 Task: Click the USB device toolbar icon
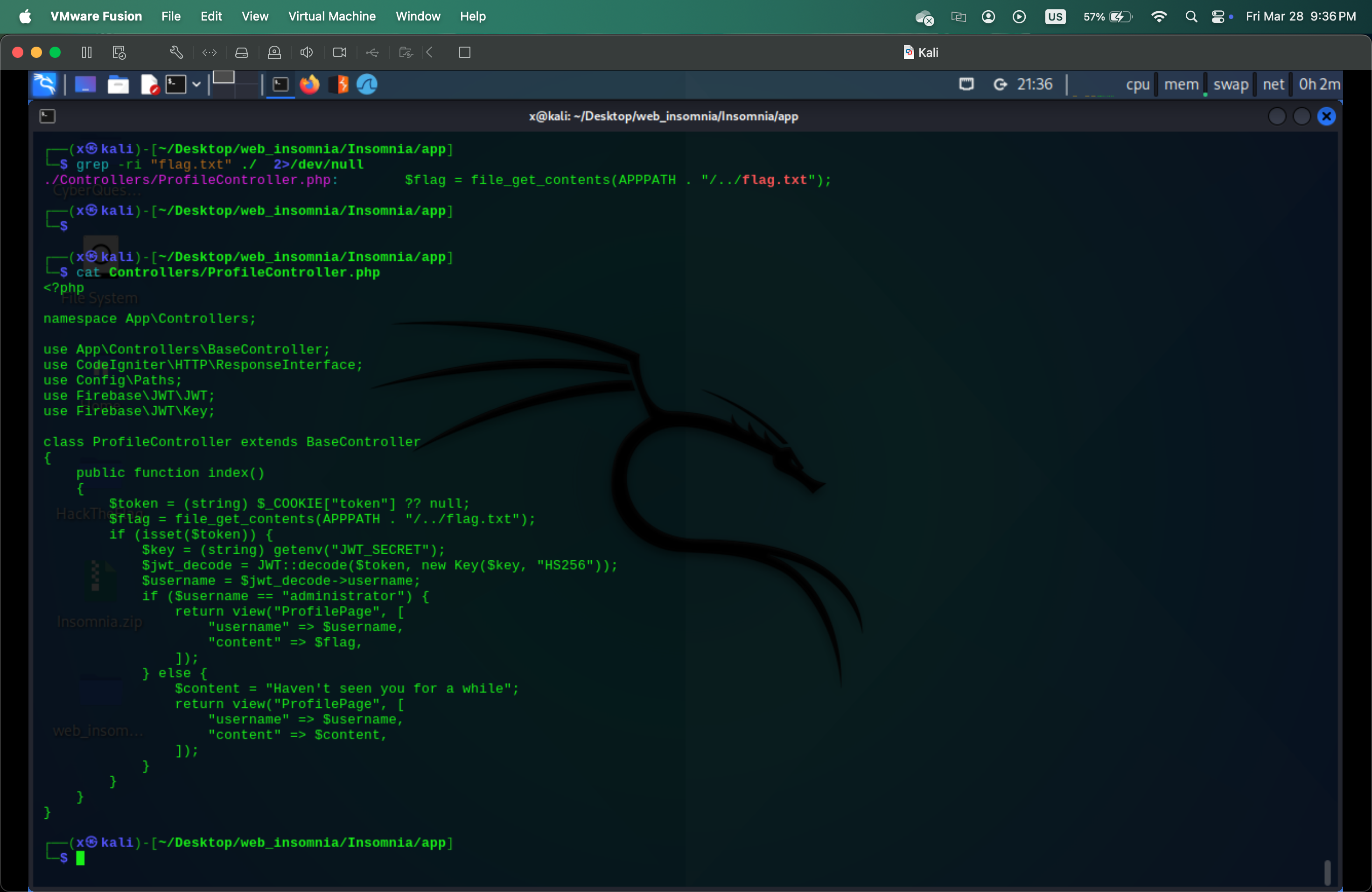pos(372,52)
